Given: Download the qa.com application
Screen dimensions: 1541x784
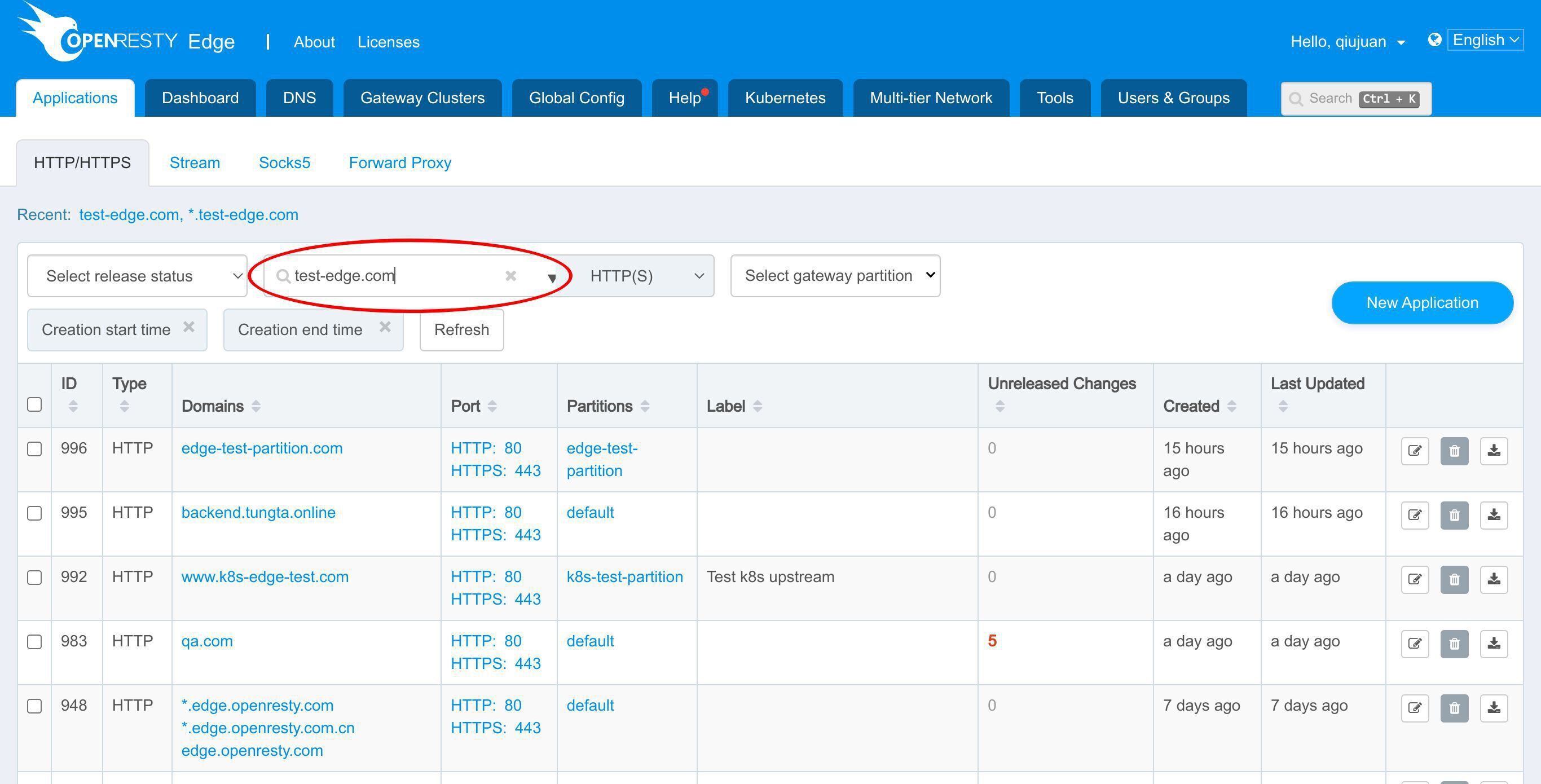Looking at the screenshot, I should pyautogui.click(x=1494, y=644).
